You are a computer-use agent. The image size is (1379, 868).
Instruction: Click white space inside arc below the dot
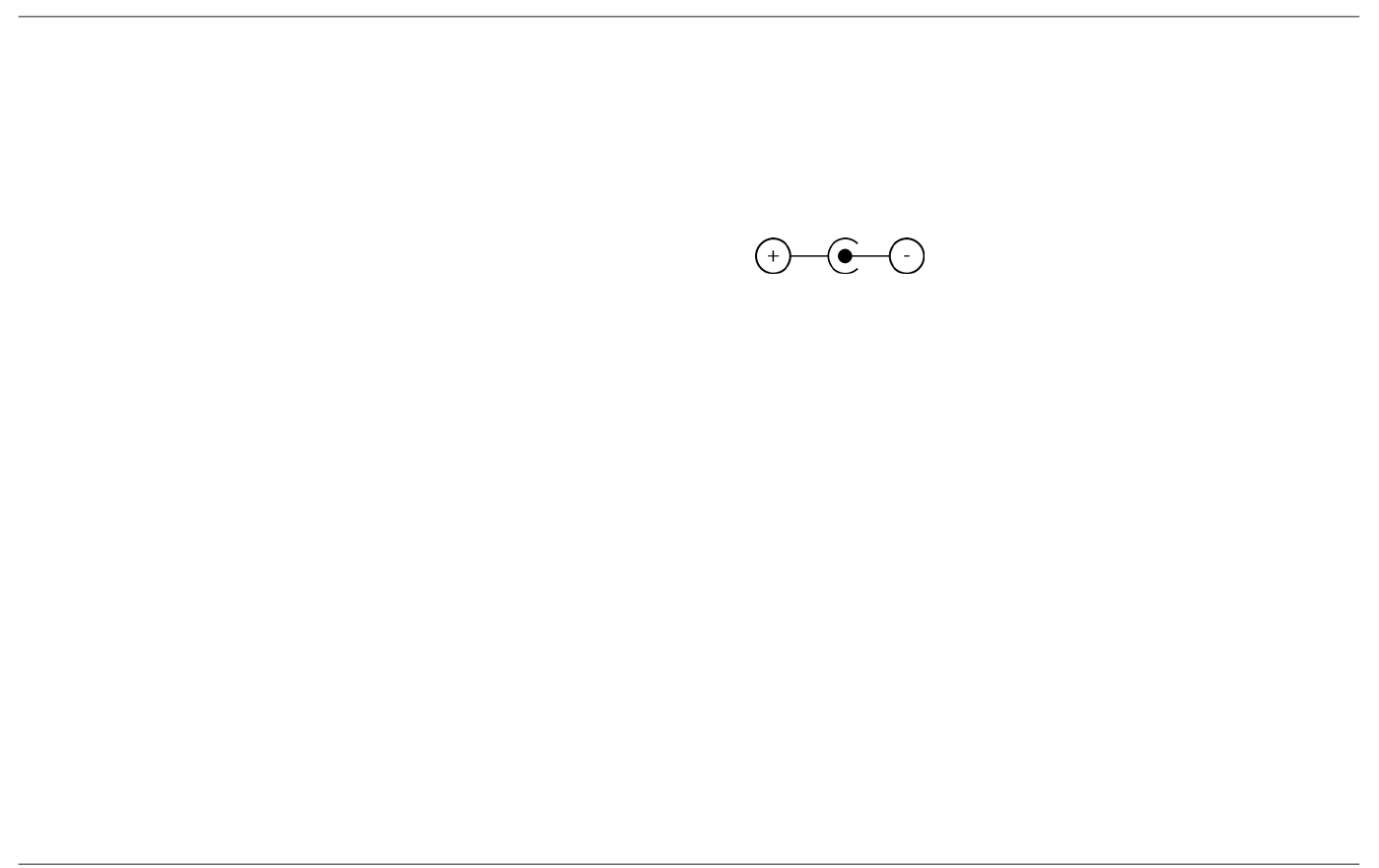844,268
